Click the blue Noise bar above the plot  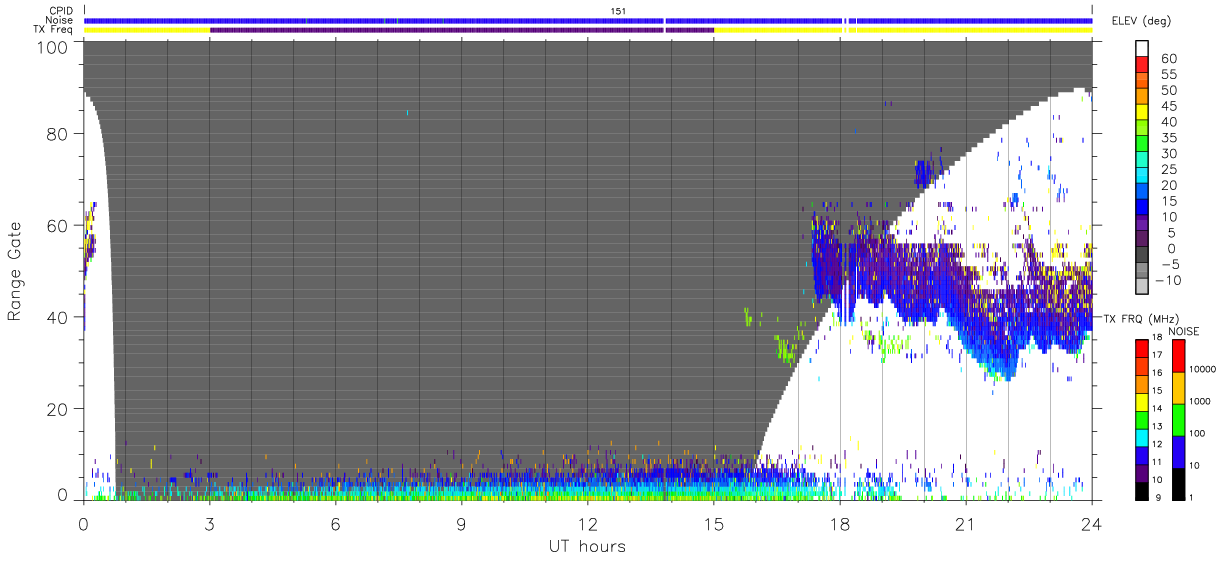(588, 20)
